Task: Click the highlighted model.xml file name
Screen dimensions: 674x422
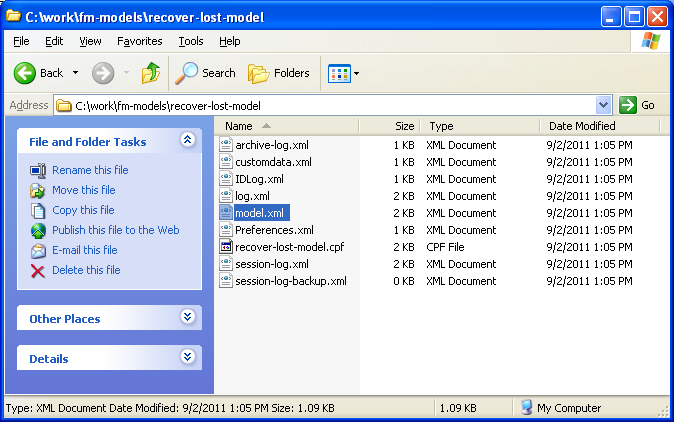Action: [x=262, y=213]
